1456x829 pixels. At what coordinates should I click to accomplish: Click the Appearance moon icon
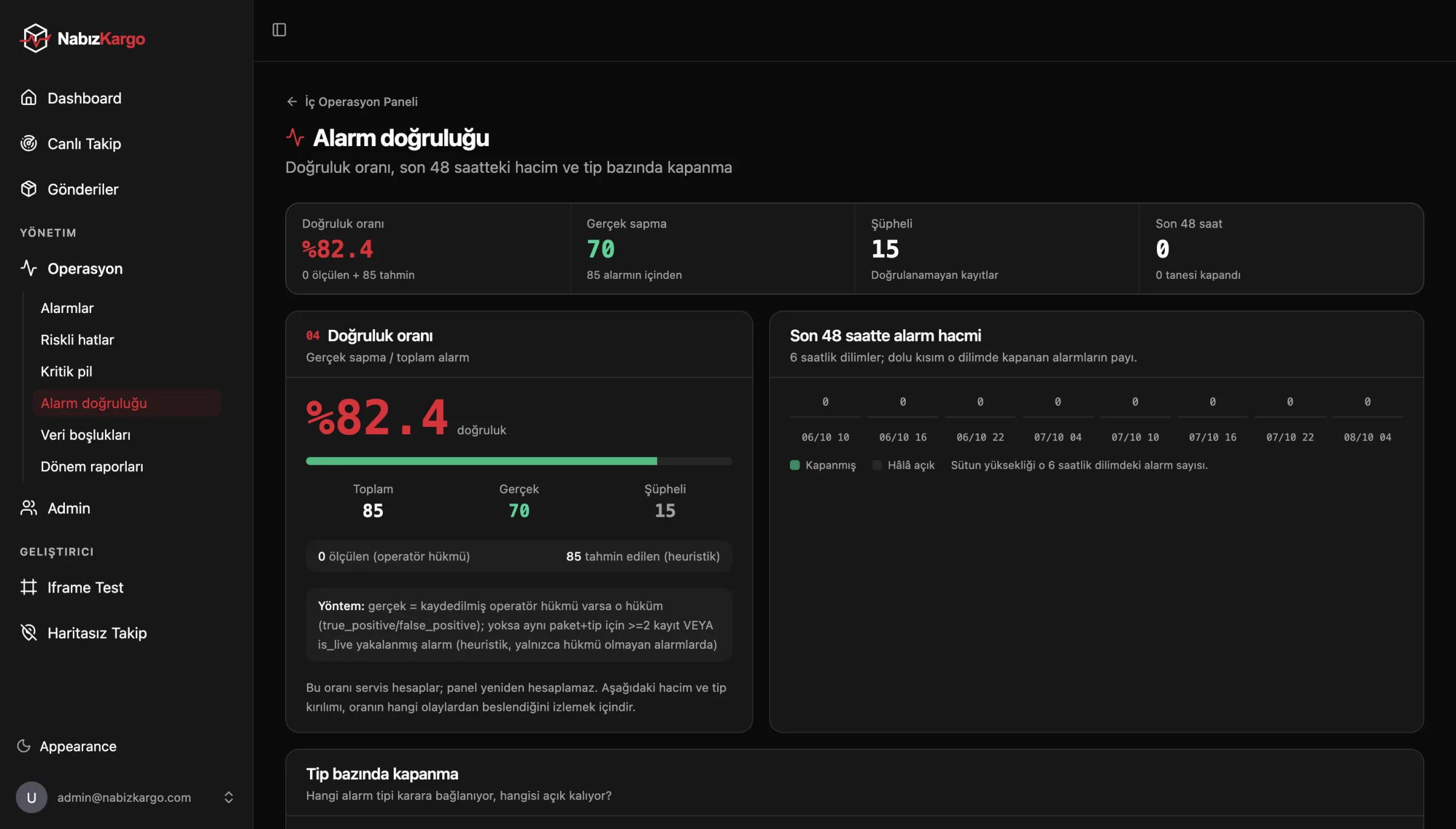24,746
